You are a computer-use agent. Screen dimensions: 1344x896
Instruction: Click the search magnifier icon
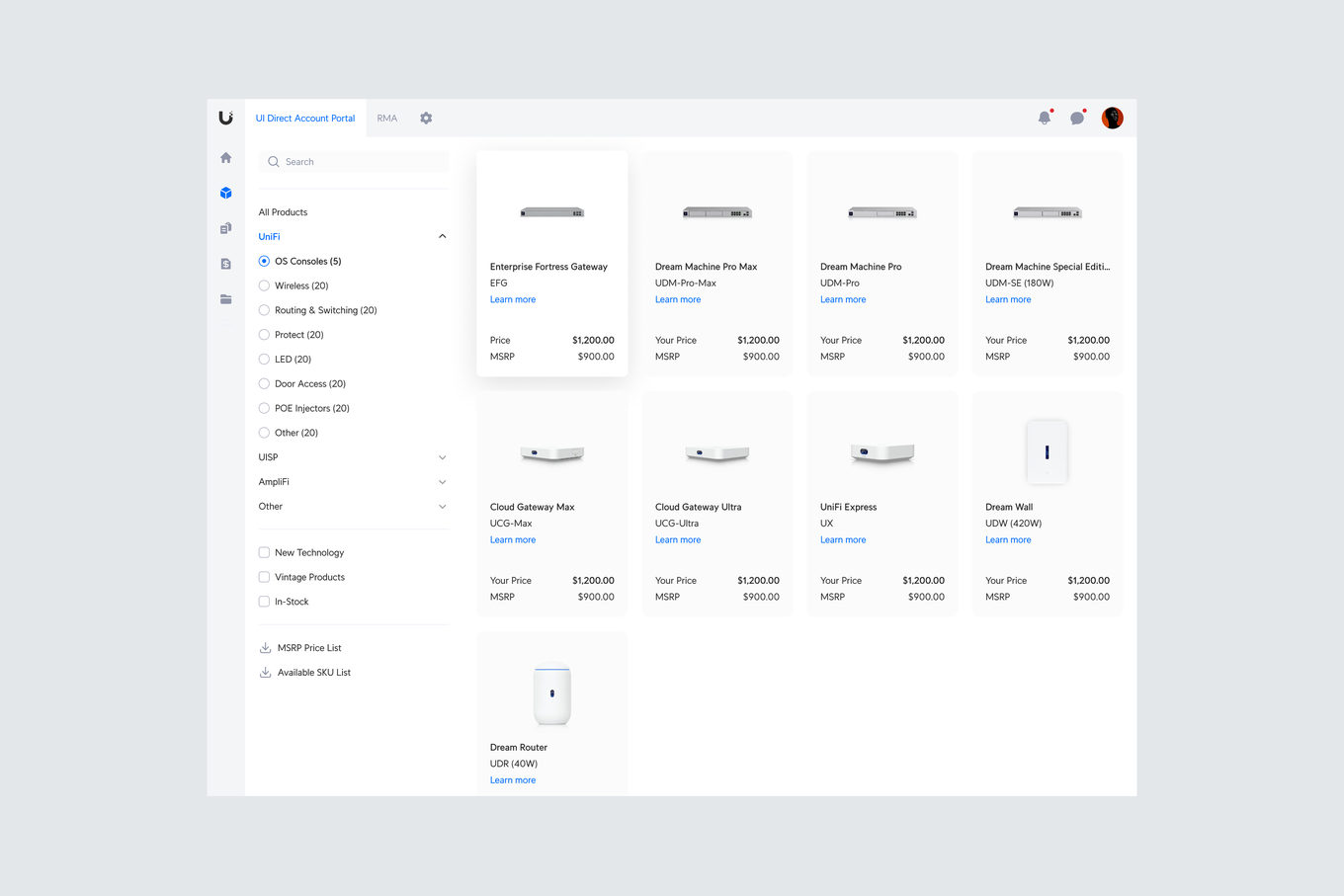274,162
